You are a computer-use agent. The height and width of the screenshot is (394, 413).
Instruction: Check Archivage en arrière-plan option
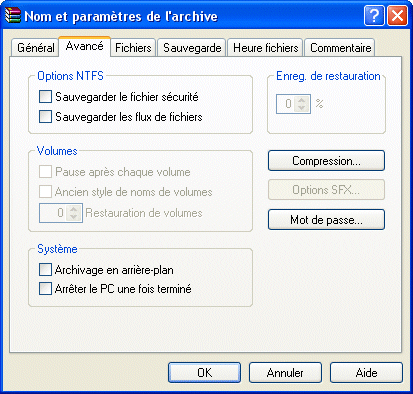(45, 269)
